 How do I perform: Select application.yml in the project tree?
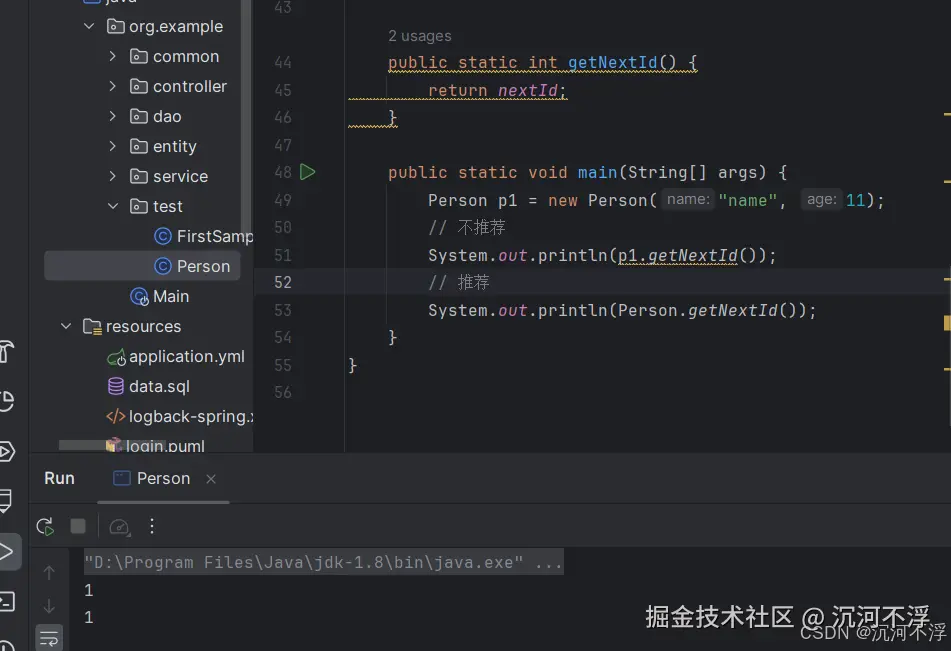point(186,357)
